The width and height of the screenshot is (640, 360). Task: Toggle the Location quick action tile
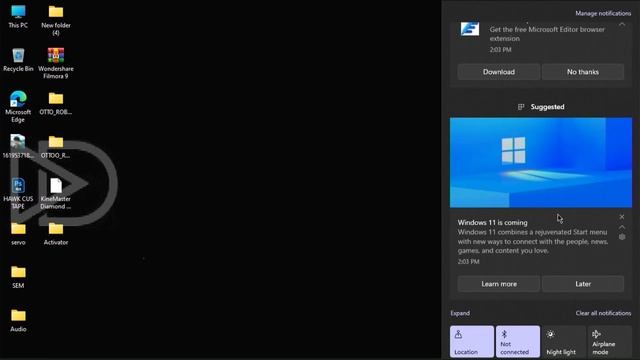pos(472,342)
